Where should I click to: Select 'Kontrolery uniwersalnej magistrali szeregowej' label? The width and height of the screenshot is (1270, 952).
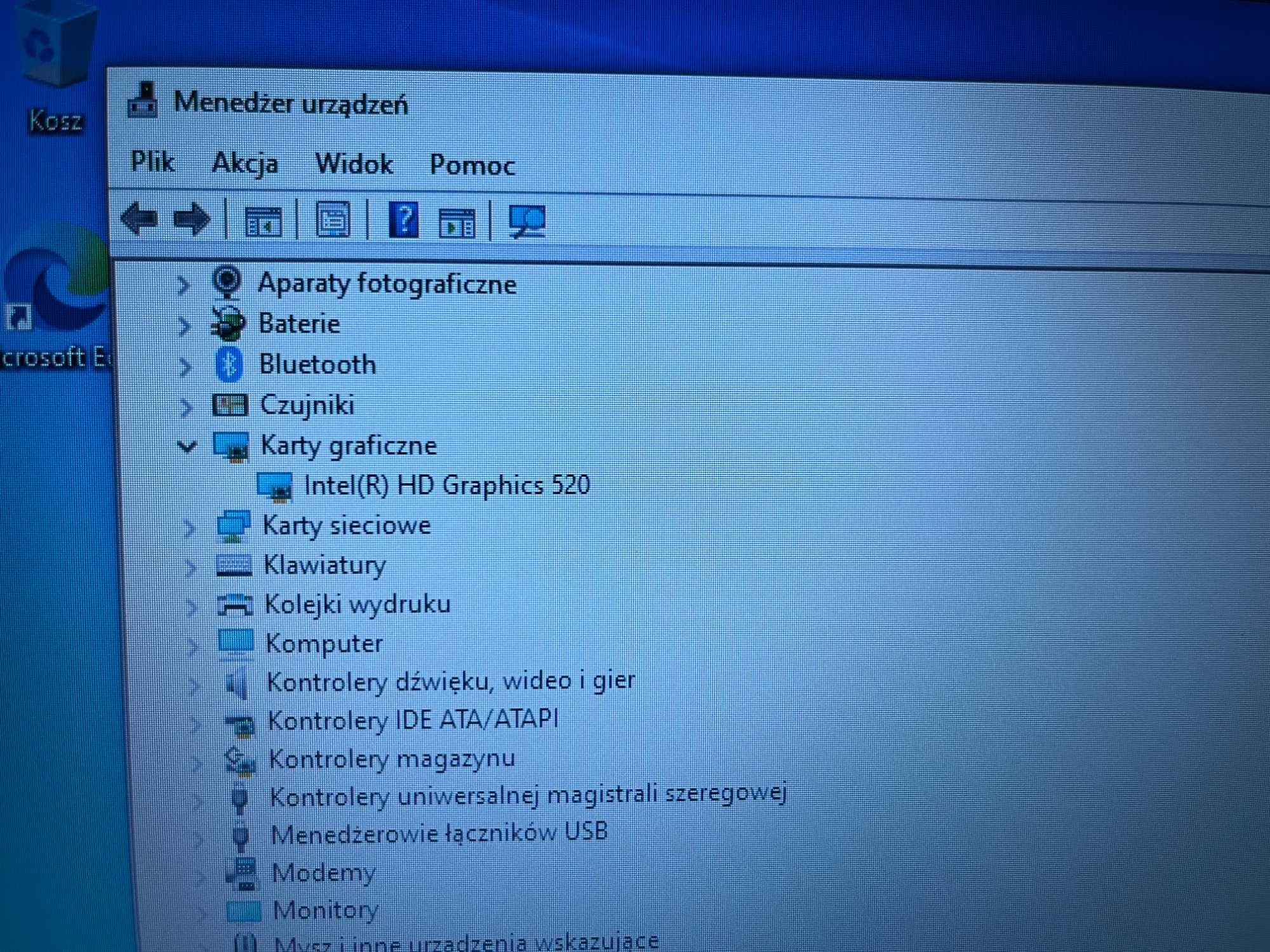[528, 795]
